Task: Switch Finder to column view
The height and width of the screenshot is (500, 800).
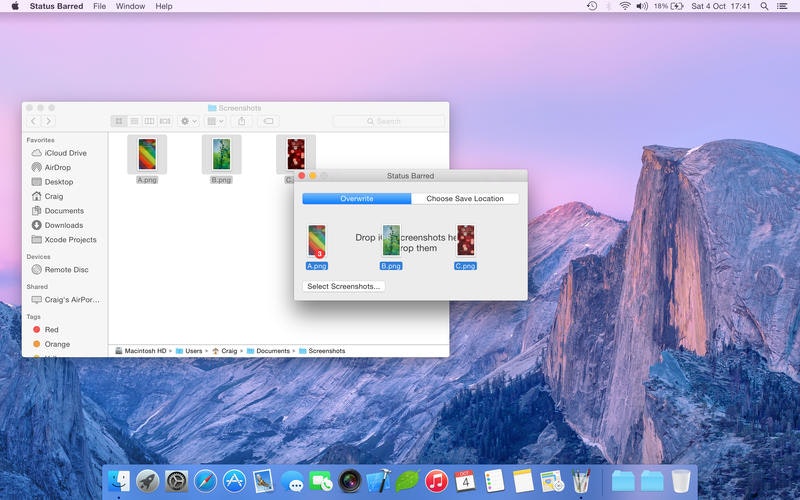Action: [x=149, y=121]
